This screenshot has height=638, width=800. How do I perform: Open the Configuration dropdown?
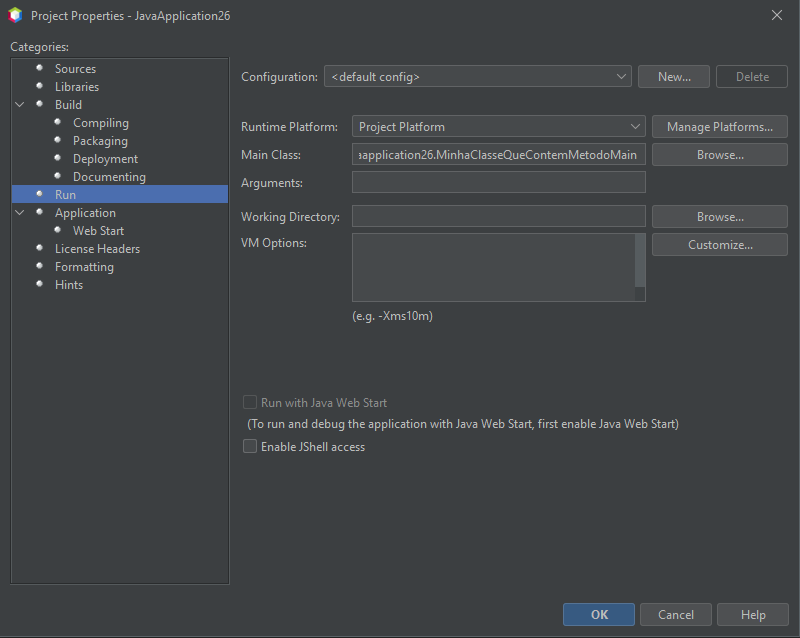(x=477, y=77)
